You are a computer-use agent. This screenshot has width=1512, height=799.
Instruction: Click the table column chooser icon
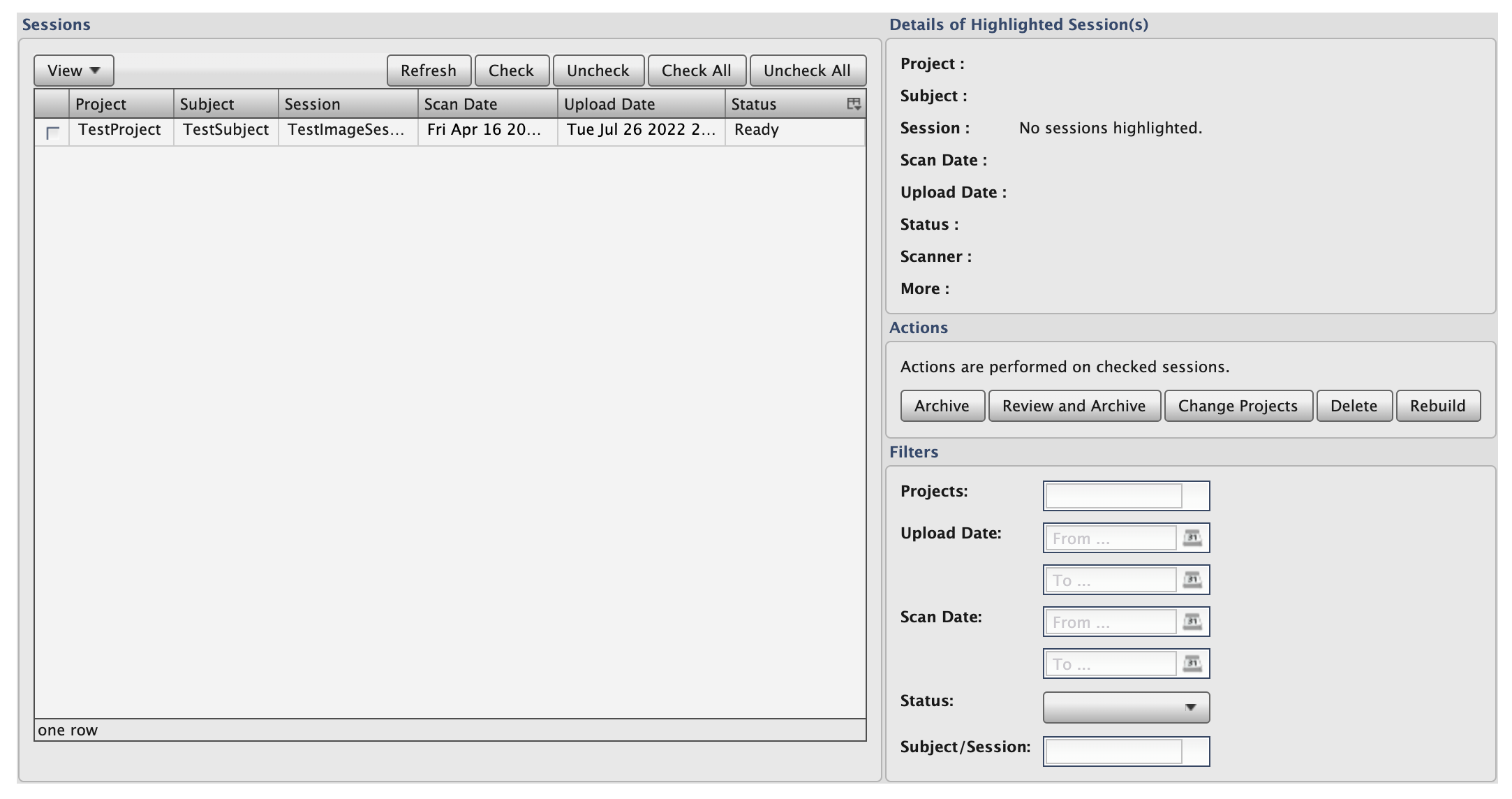tap(853, 104)
